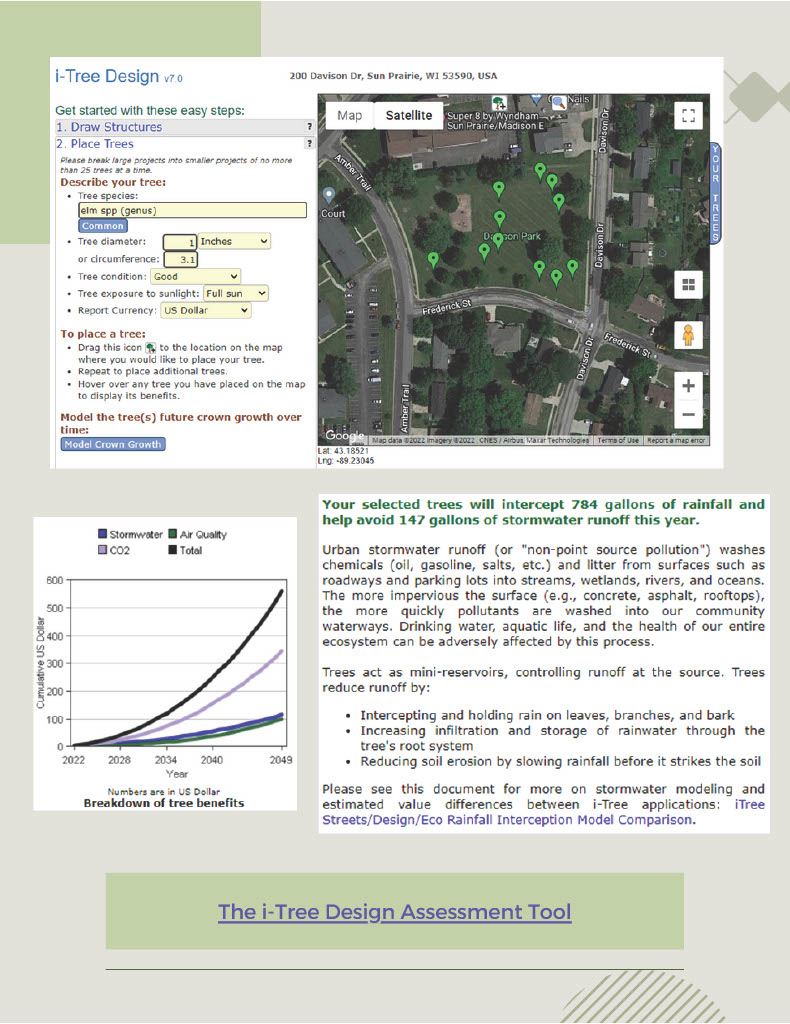Click the Court location pin on map
The height and width of the screenshot is (1024, 790).
pos(328,195)
